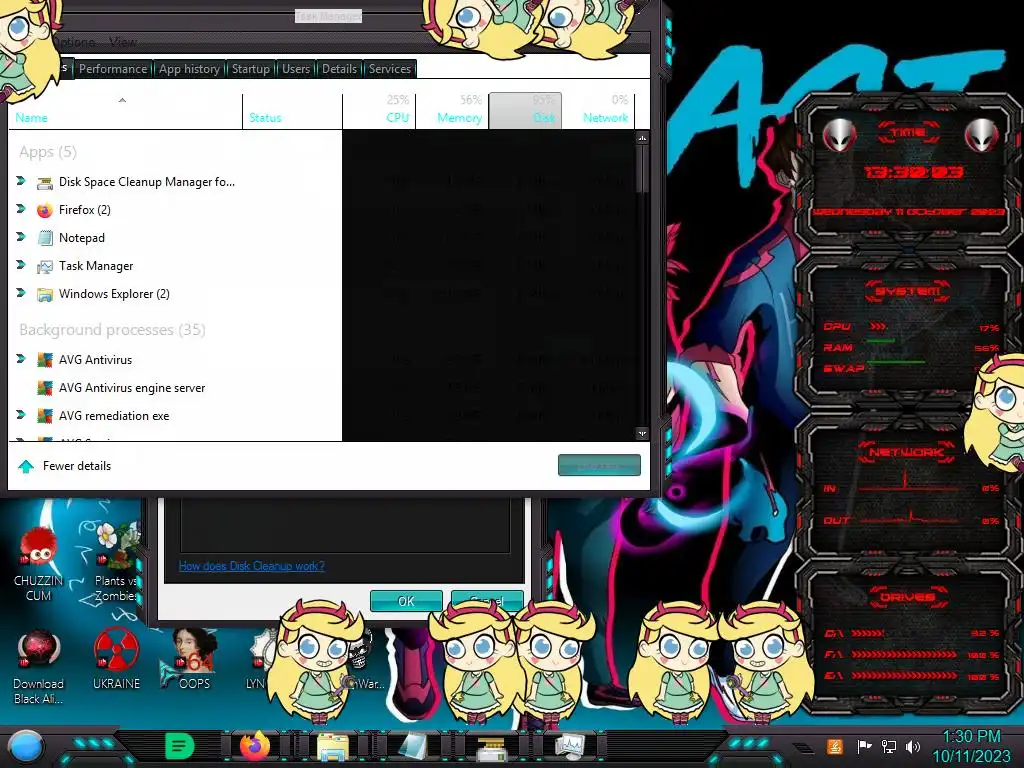Screen dimensions: 1024x768
Task: Show hidden tray icons arrow
Action: coord(804,748)
